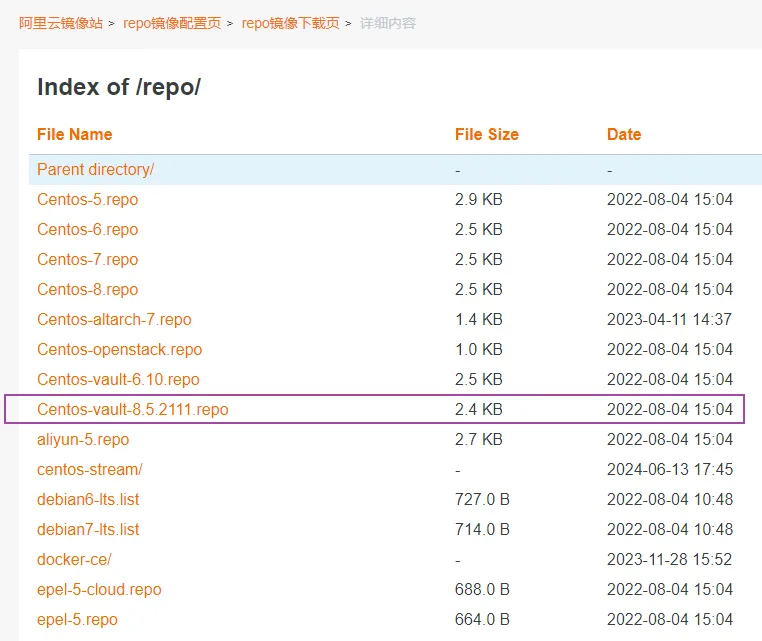Open the Parent directory link
This screenshot has width=762, height=641.
95,169
